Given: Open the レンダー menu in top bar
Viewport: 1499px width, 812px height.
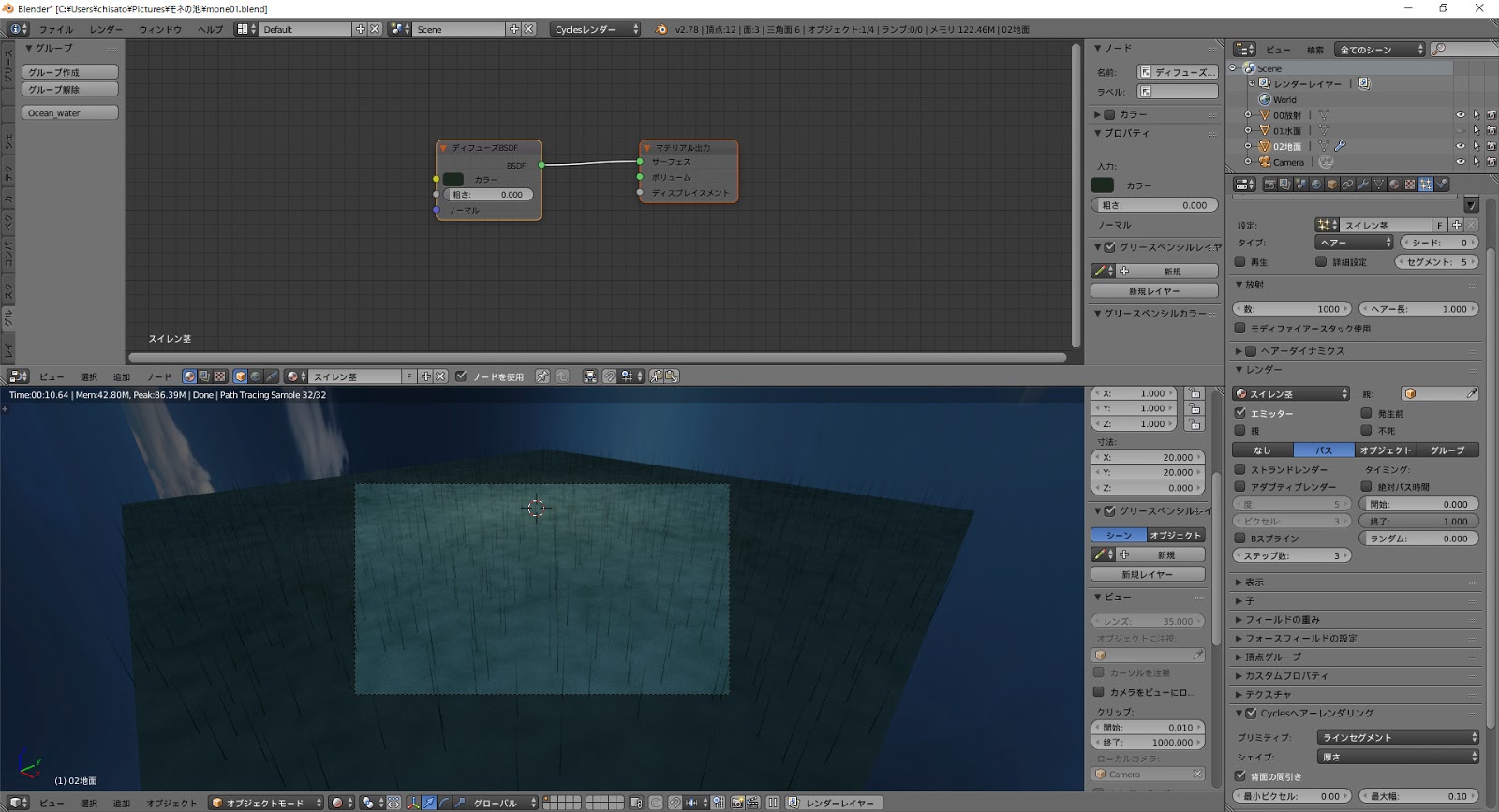Looking at the screenshot, I should pos(106,29).
